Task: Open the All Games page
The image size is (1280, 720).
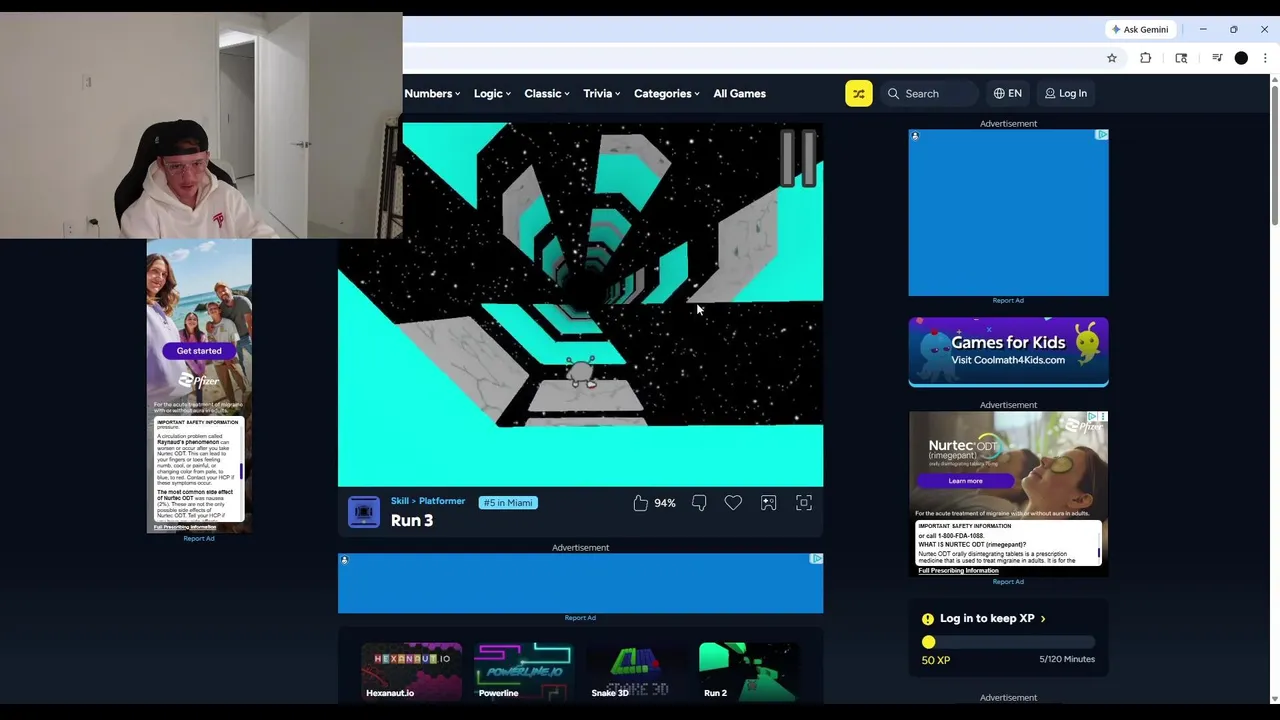Action: point(739,93)
